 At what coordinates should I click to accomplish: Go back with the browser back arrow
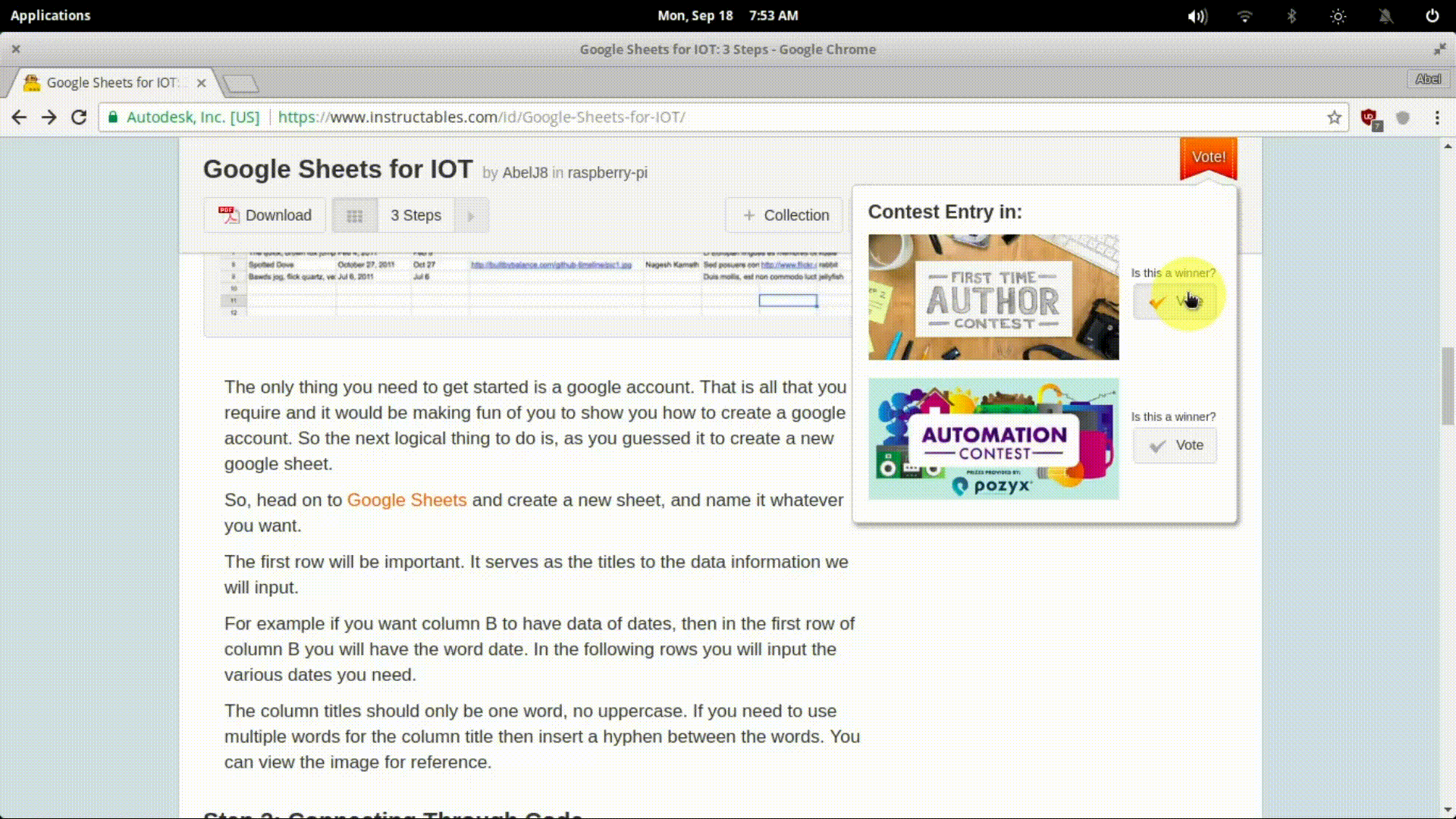tap(19, 118)
